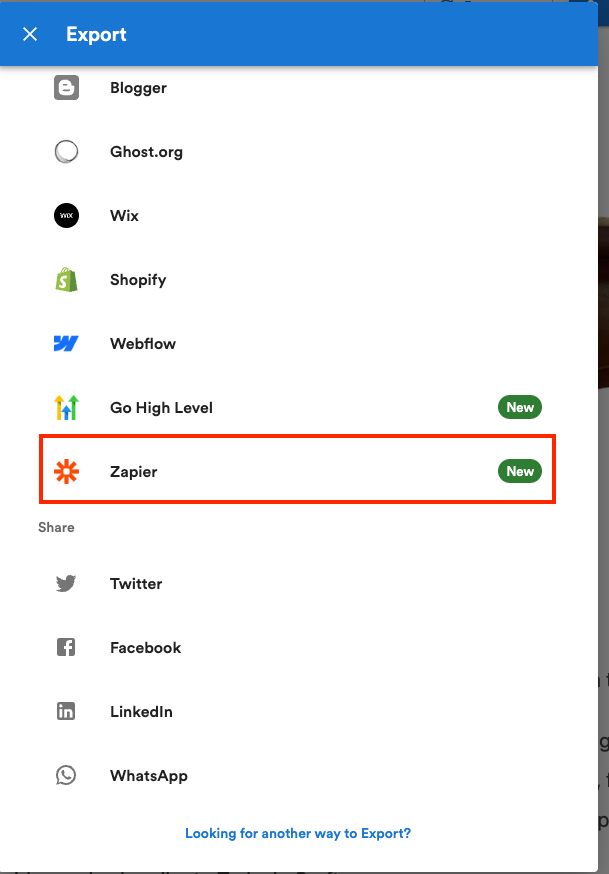Open the Go High Level label
The height and width of the screenshot is (874, 609).
(162, 407)
